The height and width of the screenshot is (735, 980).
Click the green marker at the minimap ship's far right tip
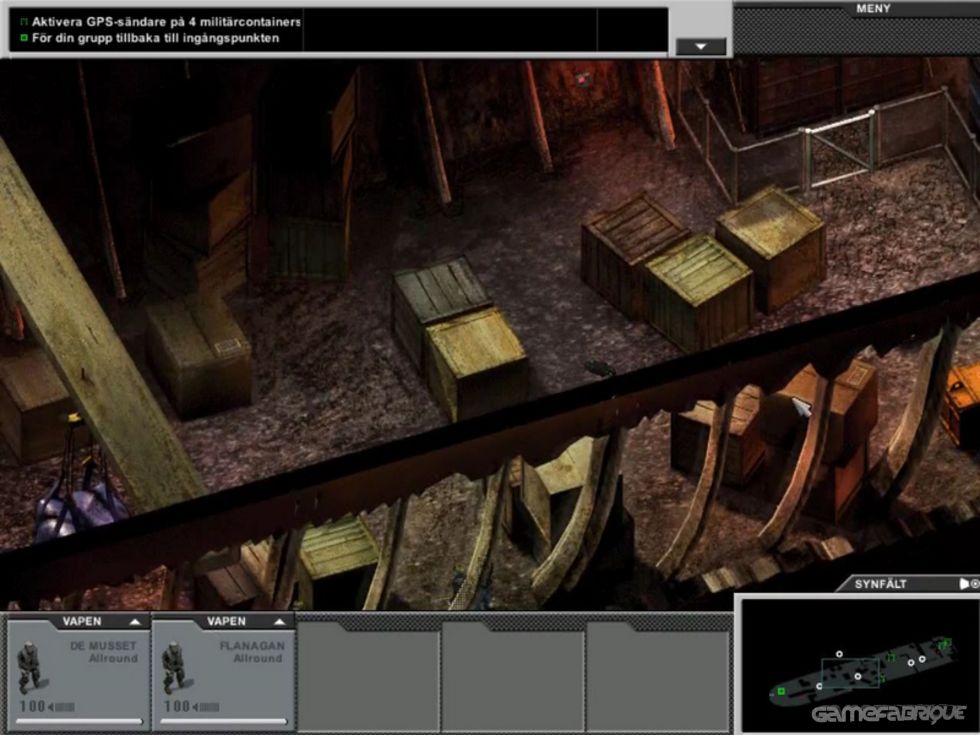pyautogui.click(x=946, y=642)
